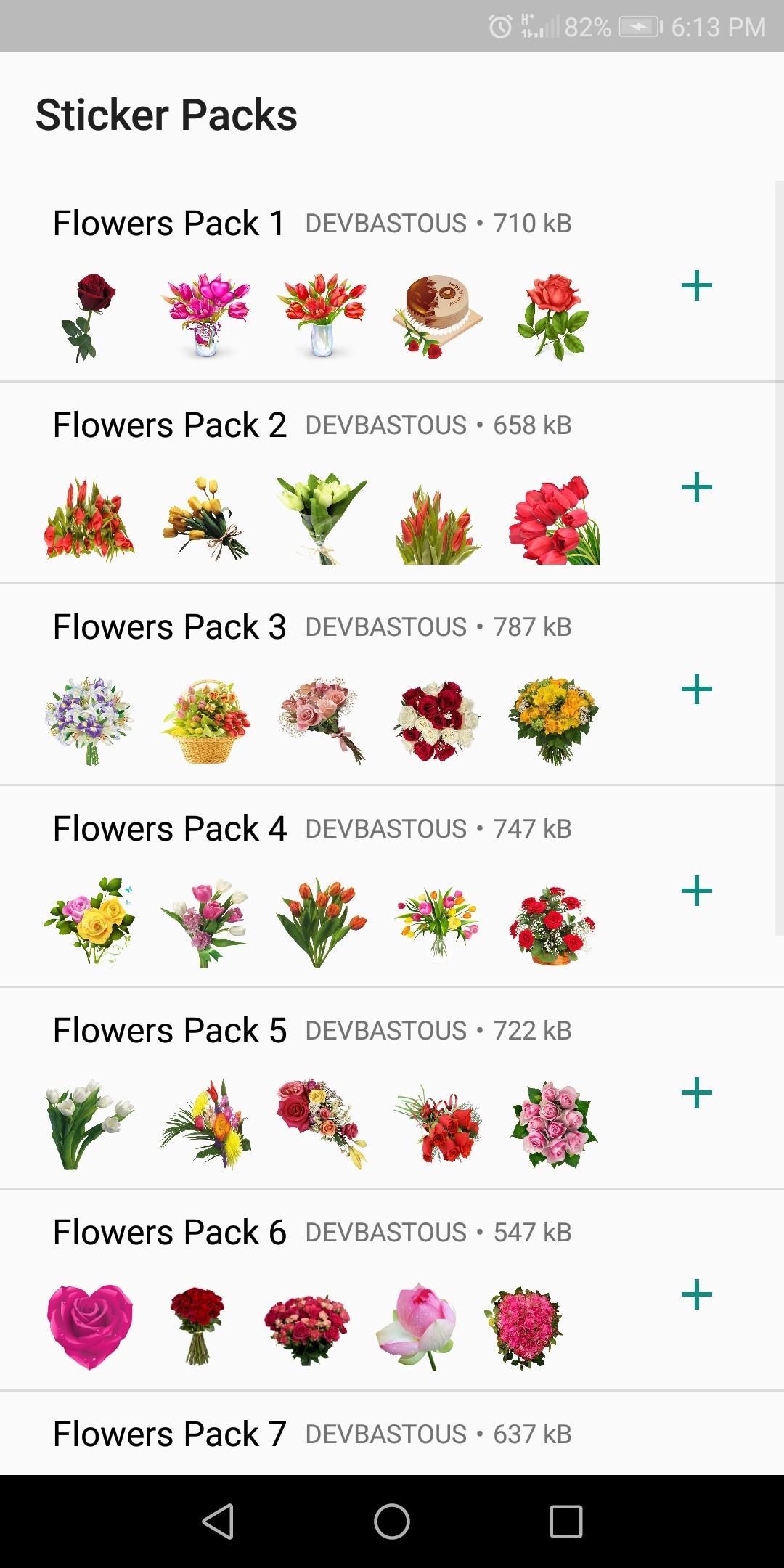This screenshot has width=784, height=1568.
Task: Tap the white tulips sticker in Pack 5
Action: (89, 1124)
